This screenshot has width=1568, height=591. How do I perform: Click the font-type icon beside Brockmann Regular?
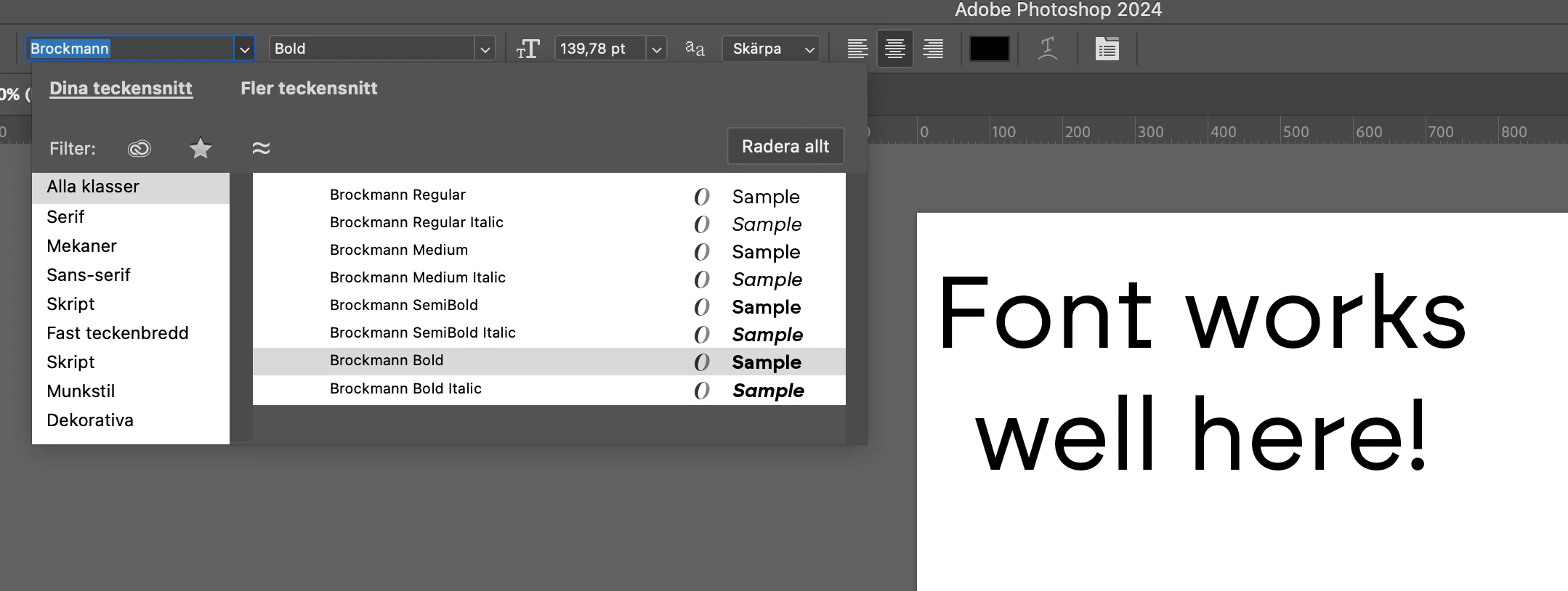tap(701, 197)
